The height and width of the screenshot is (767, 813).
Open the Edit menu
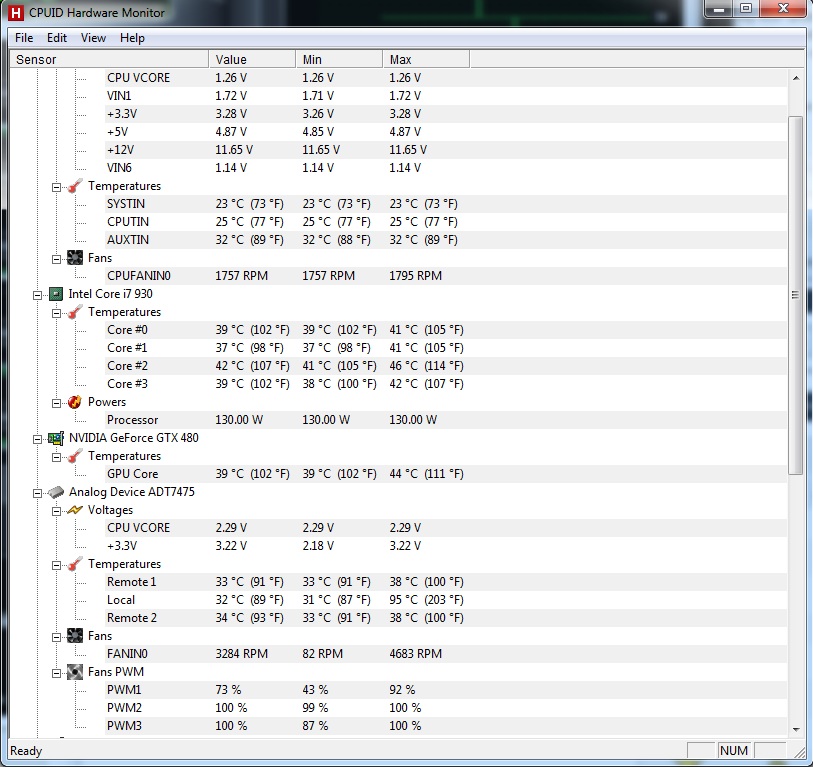[57, 38]
